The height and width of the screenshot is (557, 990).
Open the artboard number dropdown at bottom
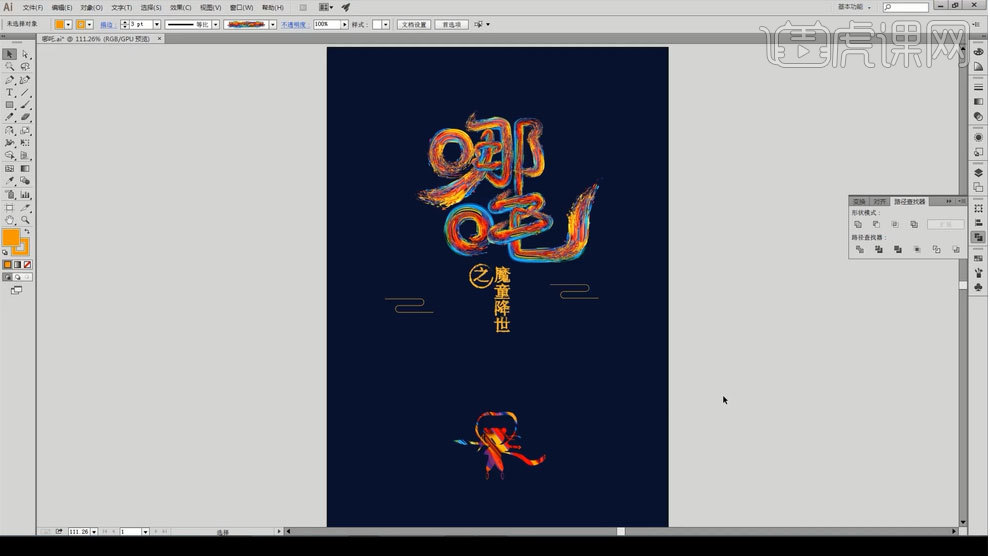pos(145,532)
